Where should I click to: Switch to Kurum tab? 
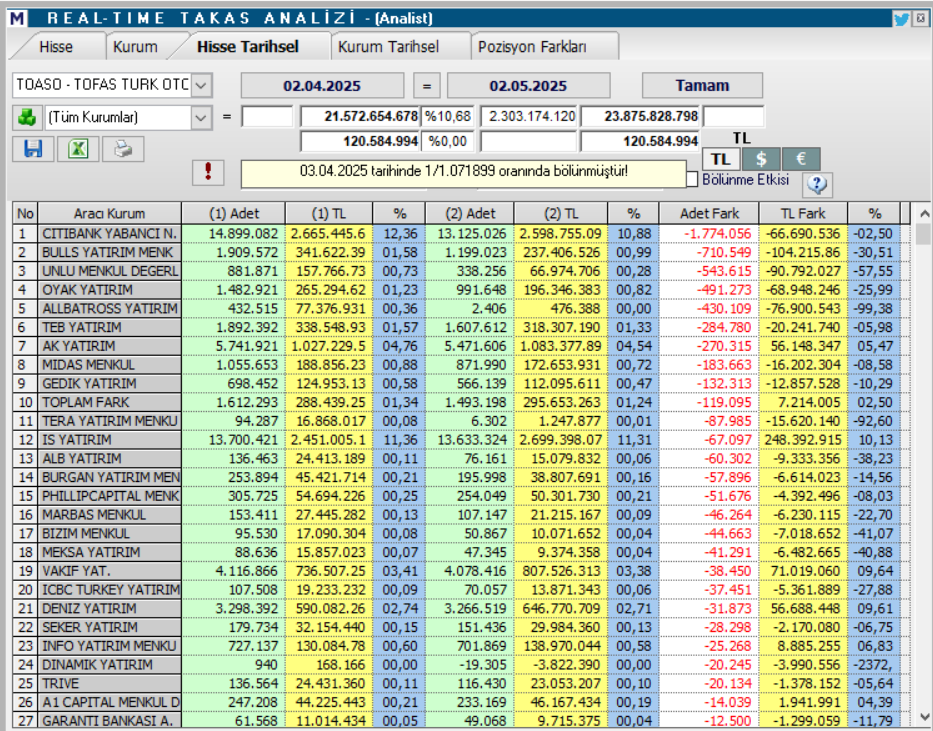pos(135,47)
